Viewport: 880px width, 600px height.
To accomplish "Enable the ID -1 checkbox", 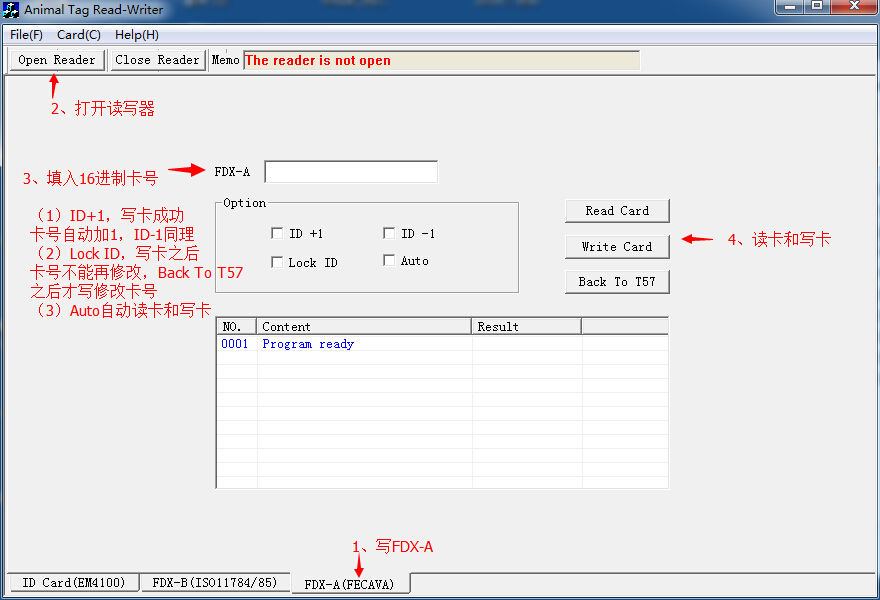I will coord(389,234).
